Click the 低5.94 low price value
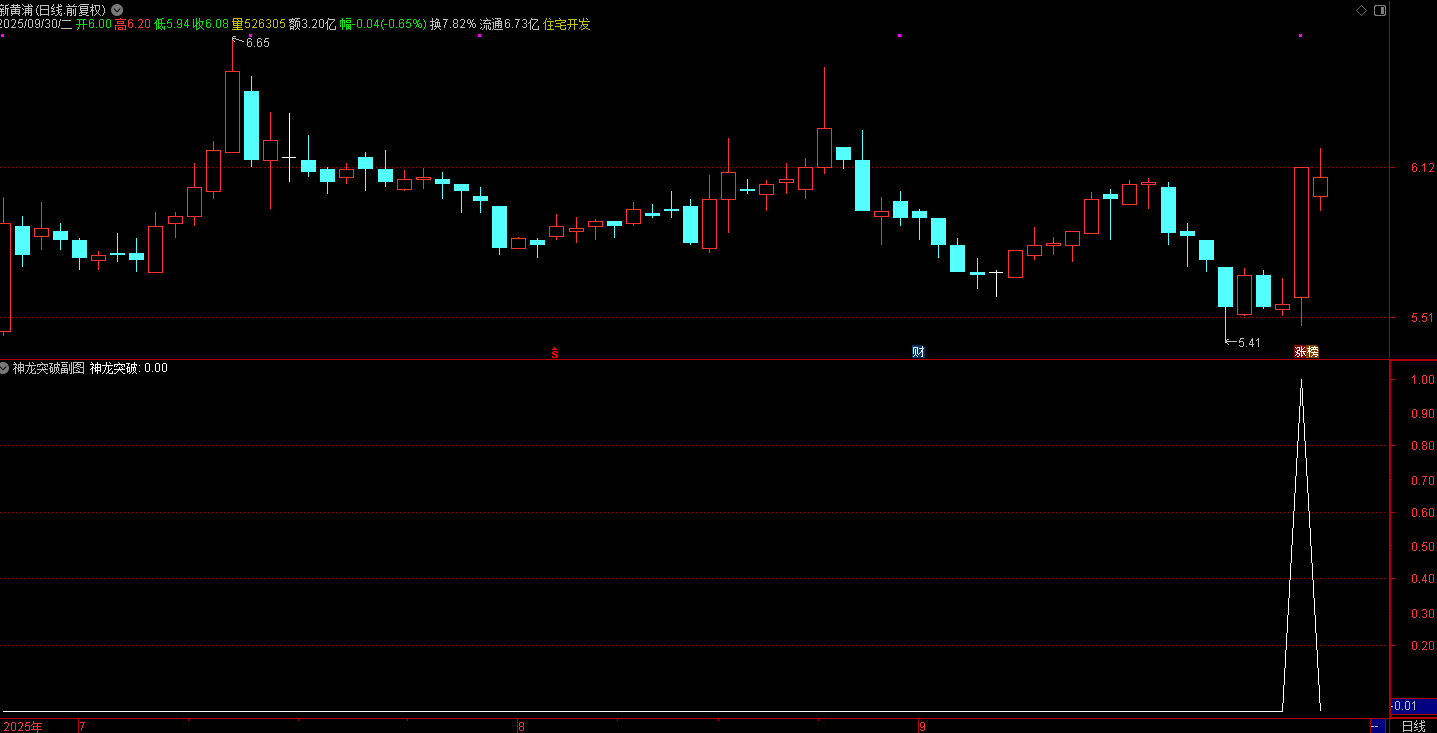 171,24
